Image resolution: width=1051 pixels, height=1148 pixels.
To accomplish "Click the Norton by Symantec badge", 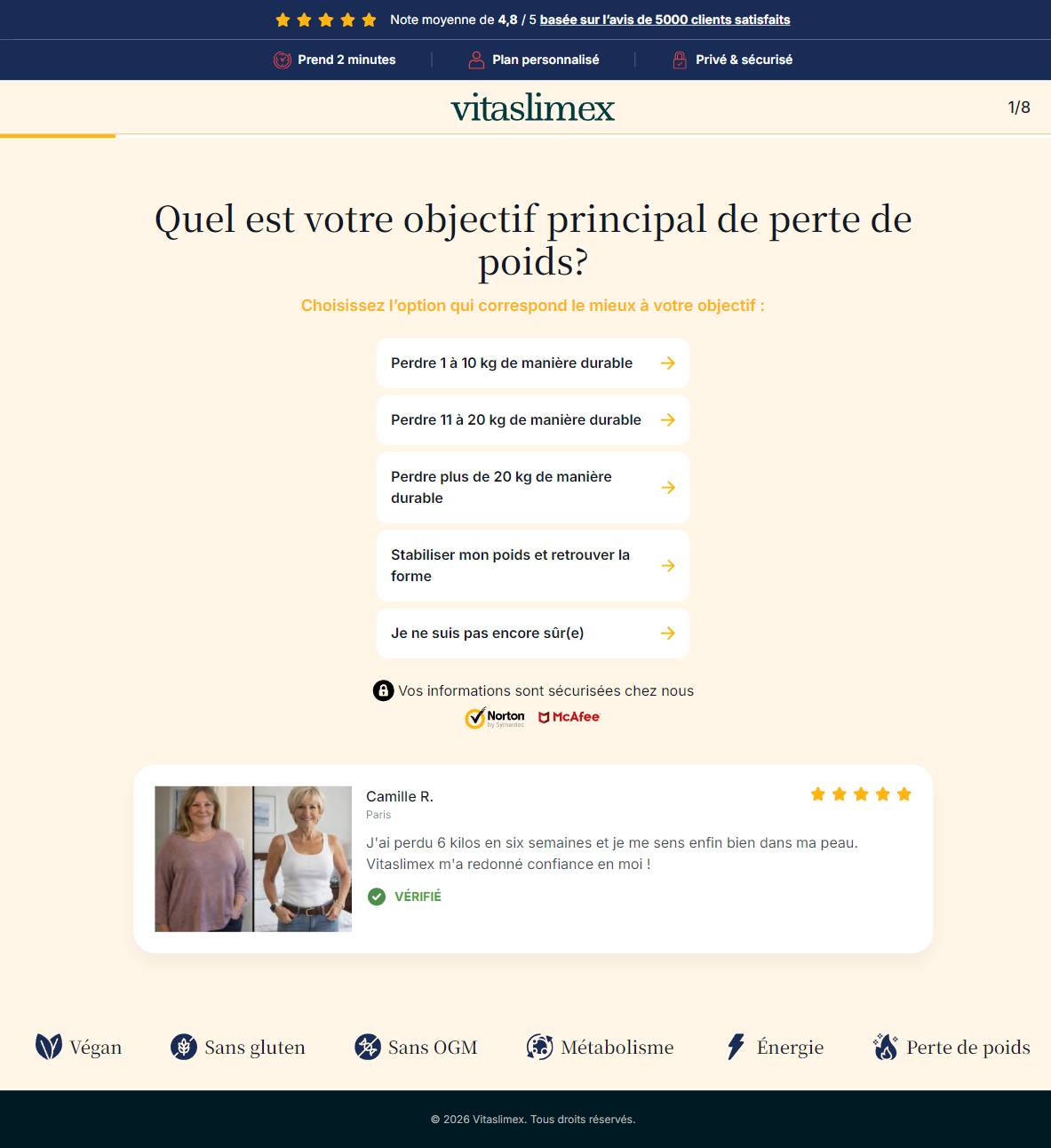I will [x=495, y=718].
